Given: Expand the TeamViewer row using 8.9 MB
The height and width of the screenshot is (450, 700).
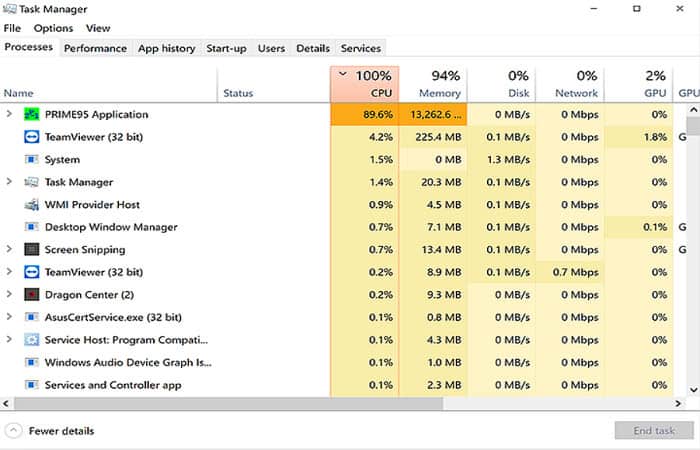Looking at the screenshot, I should click(x=9, y=272).
